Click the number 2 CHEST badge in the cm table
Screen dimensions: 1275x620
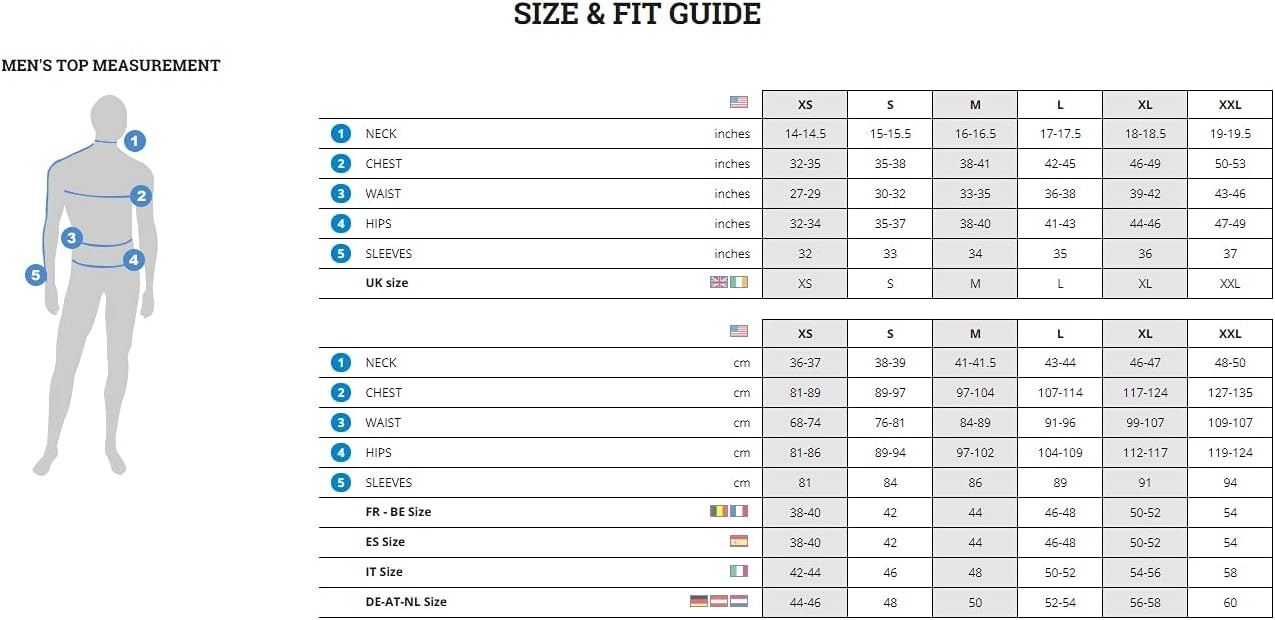tap(342, 392)
